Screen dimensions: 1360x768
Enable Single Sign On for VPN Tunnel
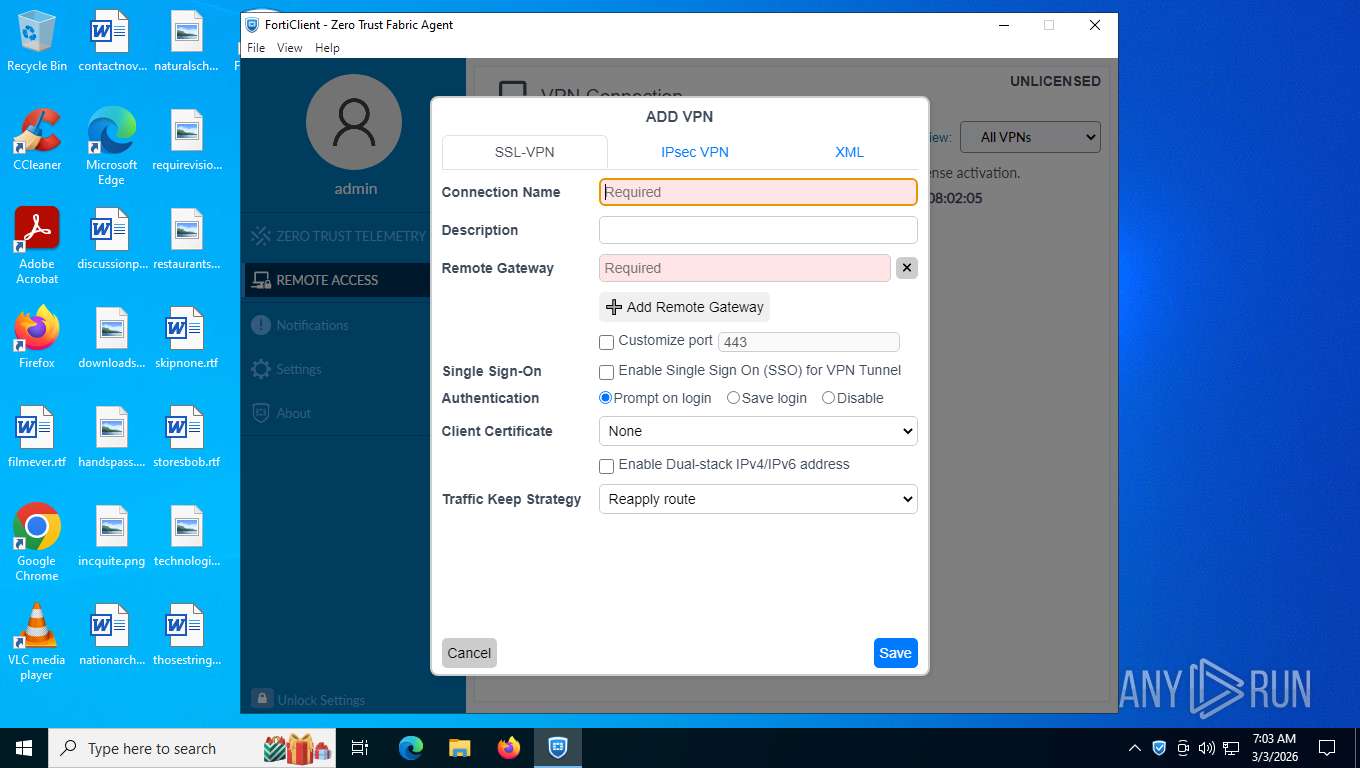click(x=606, y=372)
